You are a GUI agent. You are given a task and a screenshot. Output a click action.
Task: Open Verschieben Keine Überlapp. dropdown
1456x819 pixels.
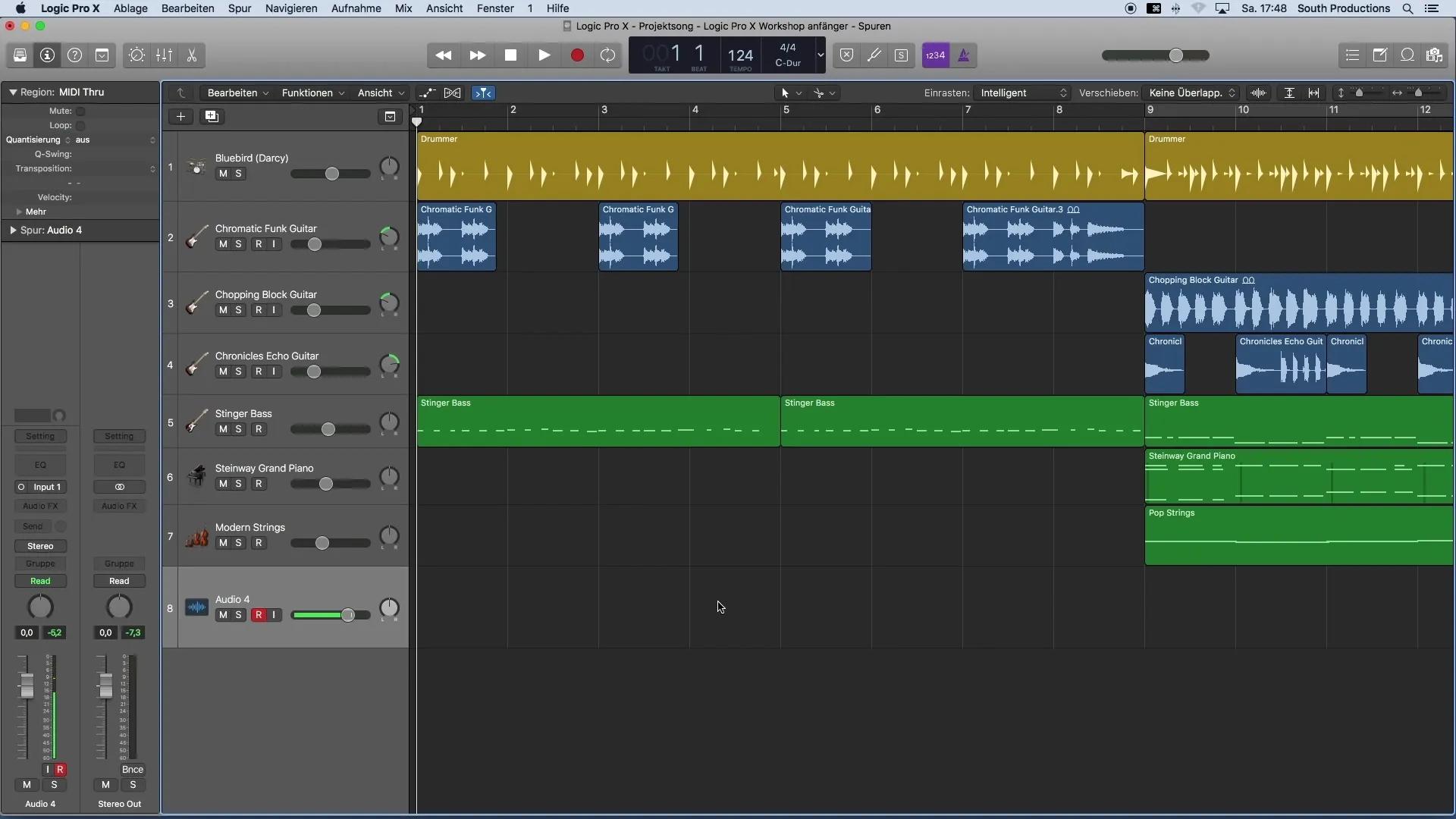[x=1192, y=93]
